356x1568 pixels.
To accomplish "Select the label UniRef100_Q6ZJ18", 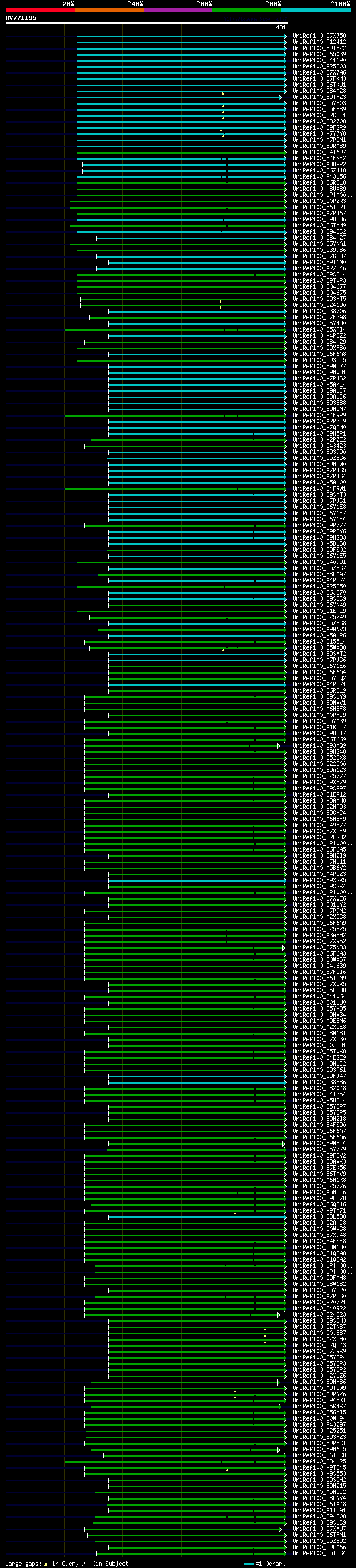I will (319, 171).
